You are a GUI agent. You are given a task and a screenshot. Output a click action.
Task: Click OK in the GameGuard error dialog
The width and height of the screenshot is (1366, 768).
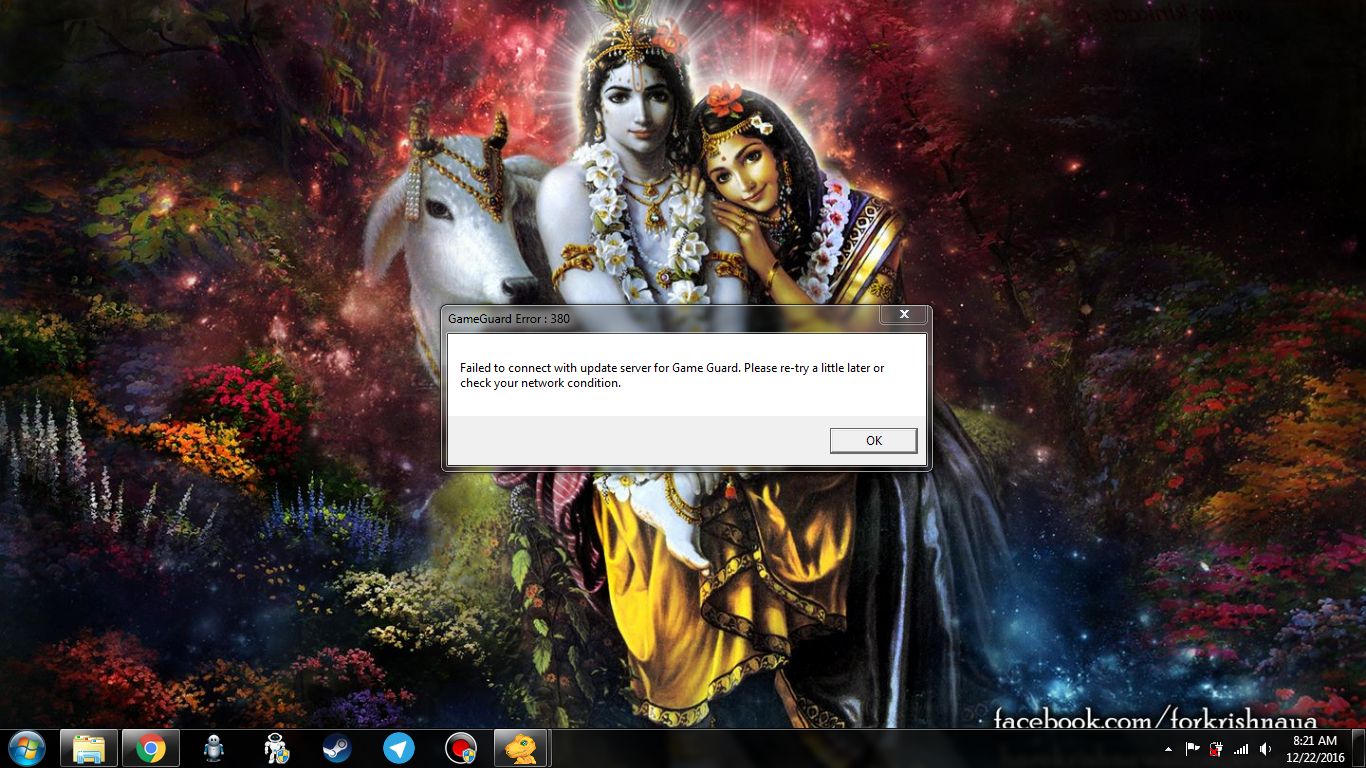tap(873, 440)
